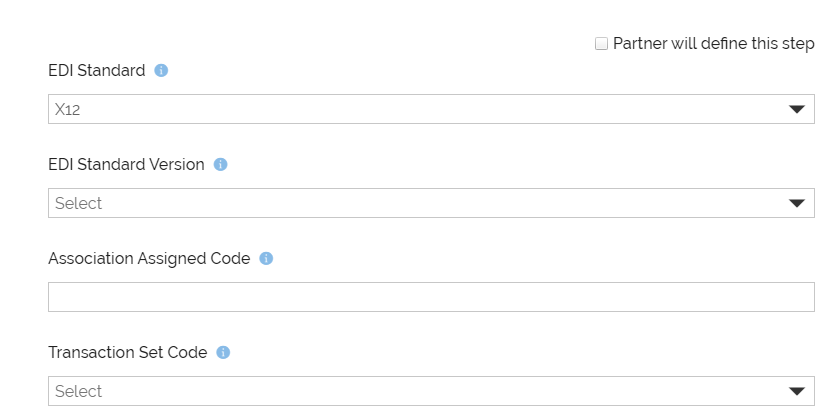Focus the Association Assigned Code text field

(x=430, y=297)
